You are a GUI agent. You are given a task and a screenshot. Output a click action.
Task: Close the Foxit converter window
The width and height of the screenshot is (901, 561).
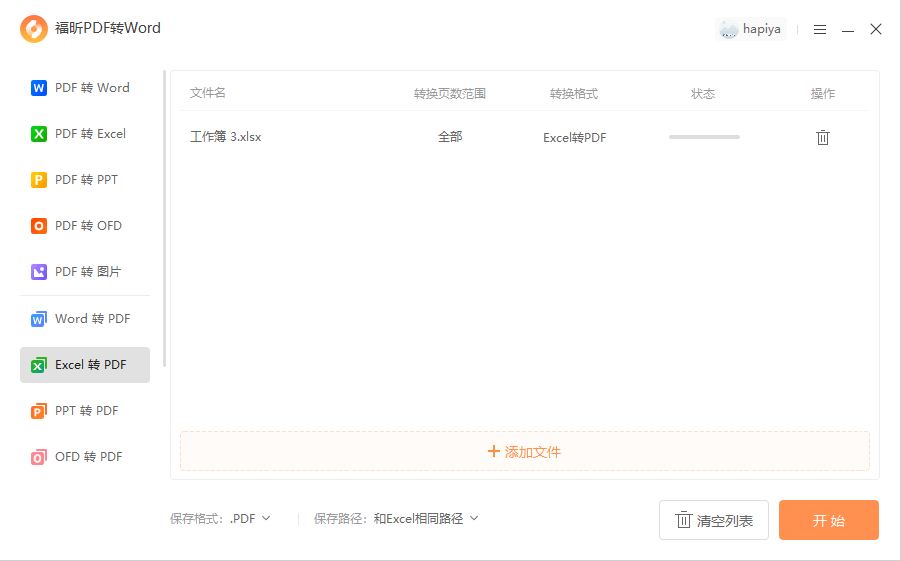pos(876,29)
